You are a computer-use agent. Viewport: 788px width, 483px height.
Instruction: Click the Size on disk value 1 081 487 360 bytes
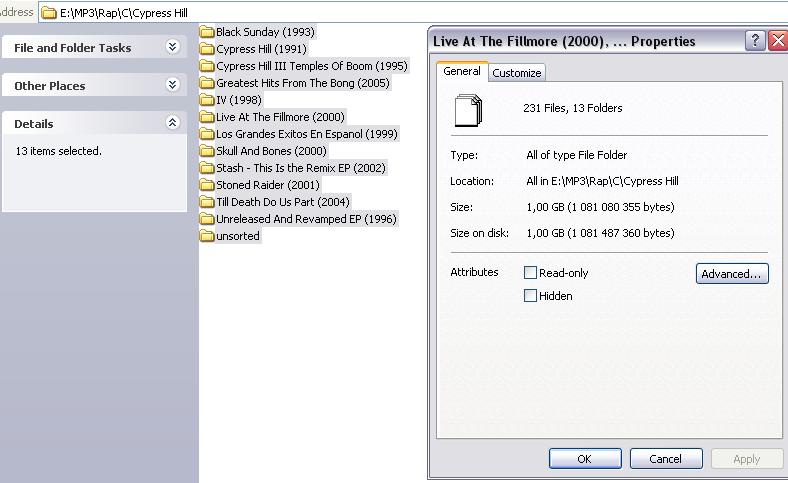coord(601,233)
